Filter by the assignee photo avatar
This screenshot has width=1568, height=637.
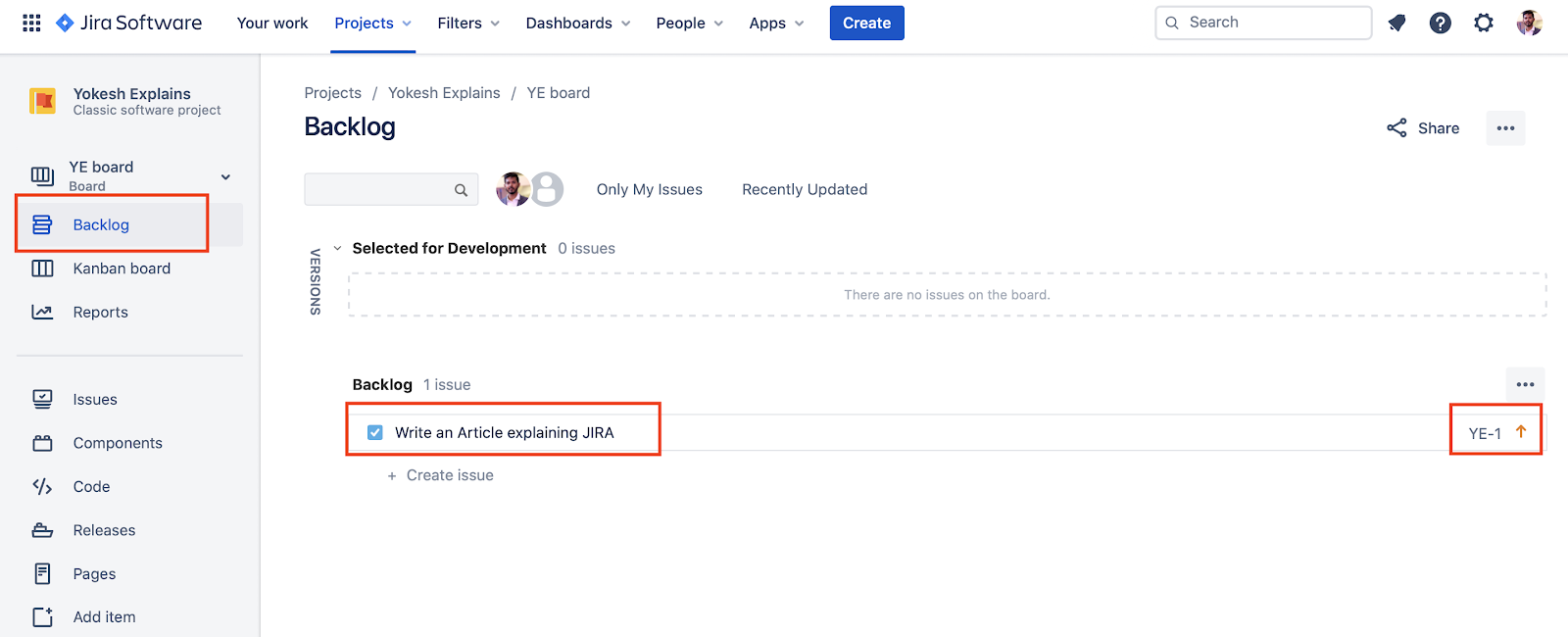(513, 188)
